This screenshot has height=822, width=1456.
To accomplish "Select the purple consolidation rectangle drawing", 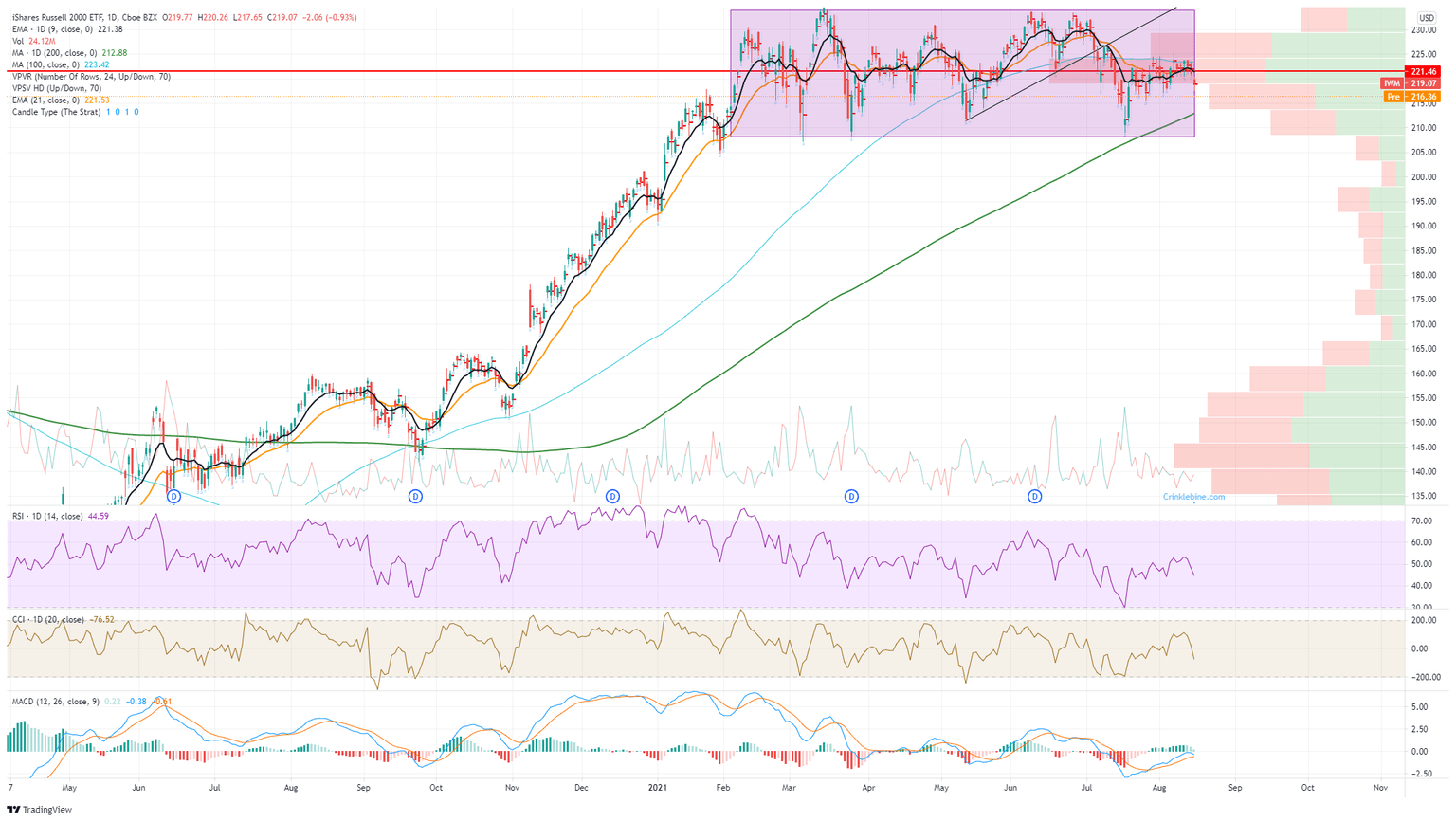I will (962, 73).
